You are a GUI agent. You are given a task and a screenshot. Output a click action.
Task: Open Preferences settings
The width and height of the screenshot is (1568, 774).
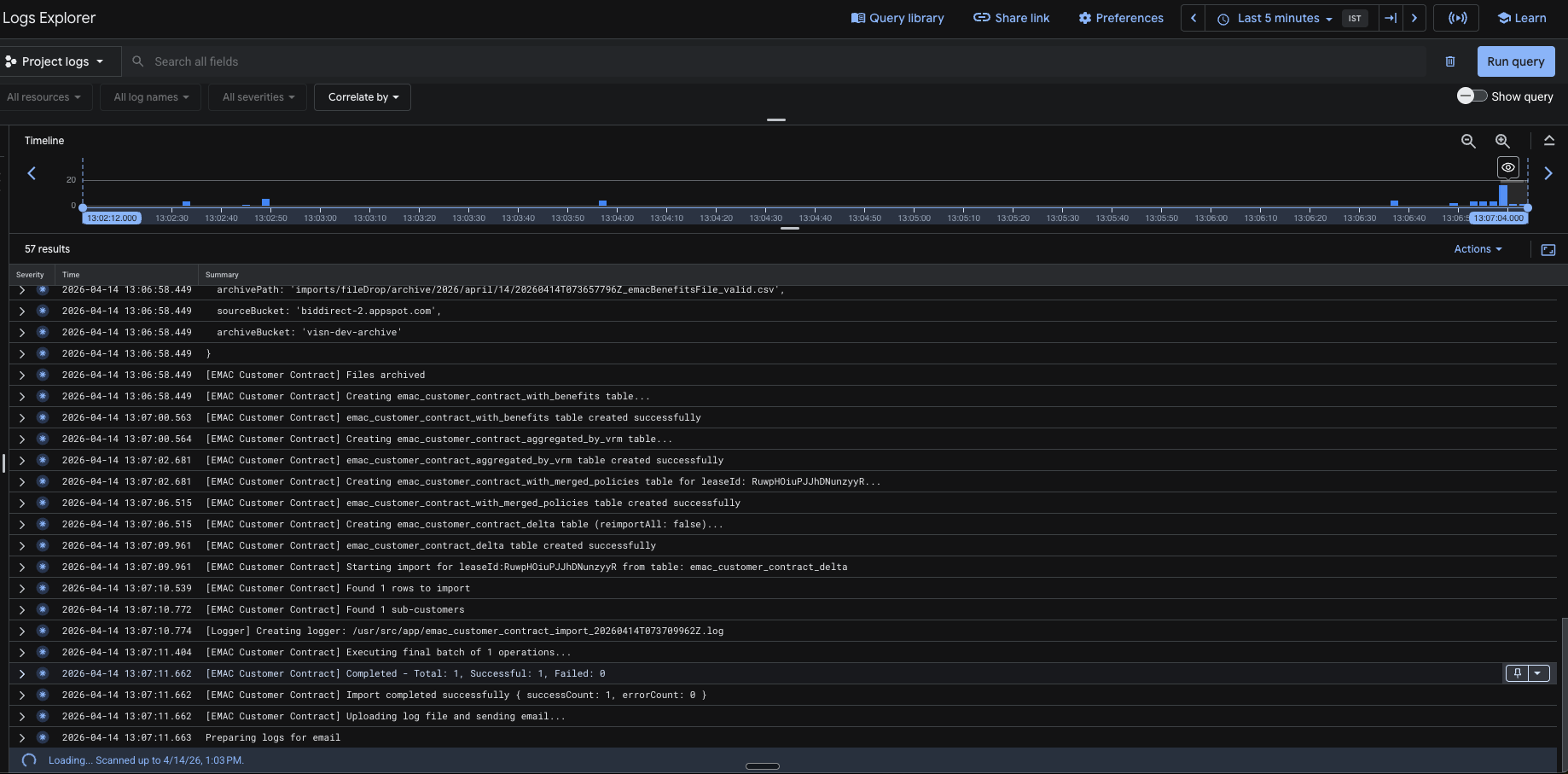click(x=1121, y=18)
